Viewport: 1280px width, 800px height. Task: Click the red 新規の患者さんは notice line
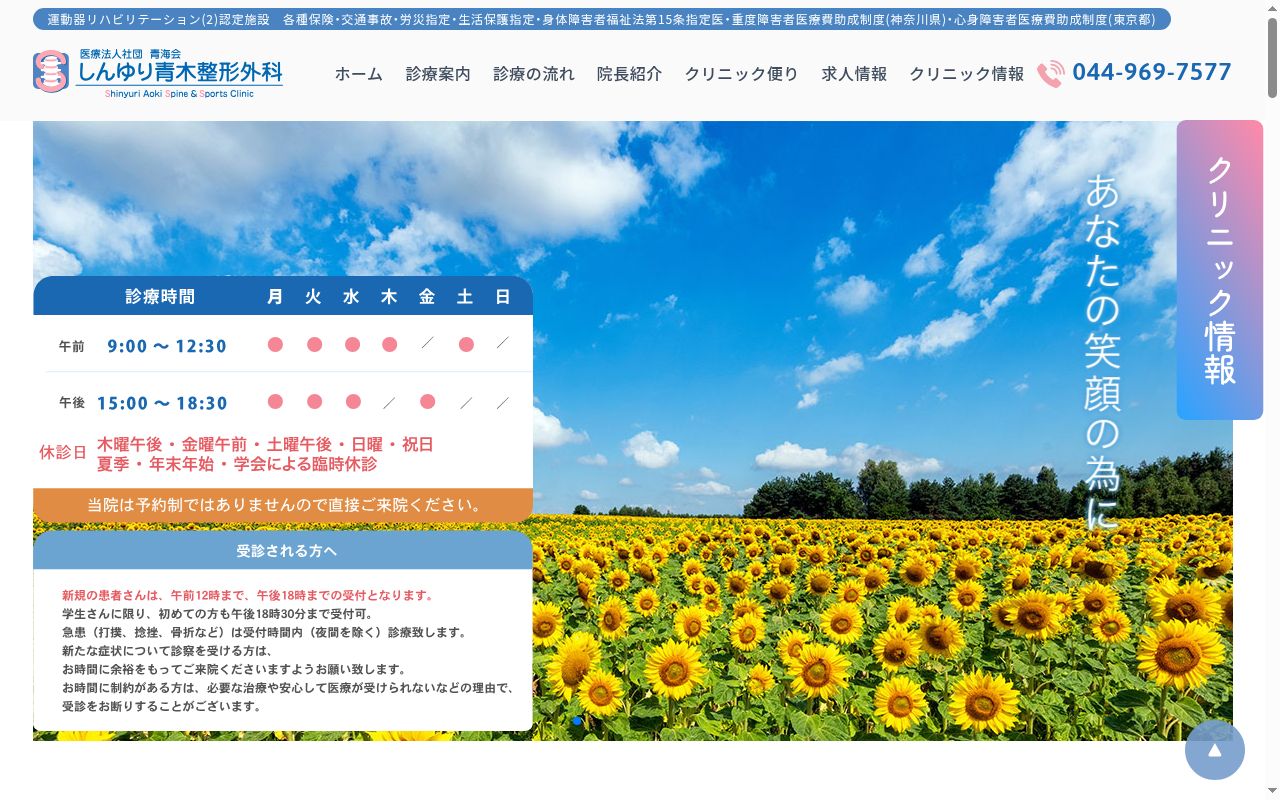[x=248, y=595]
